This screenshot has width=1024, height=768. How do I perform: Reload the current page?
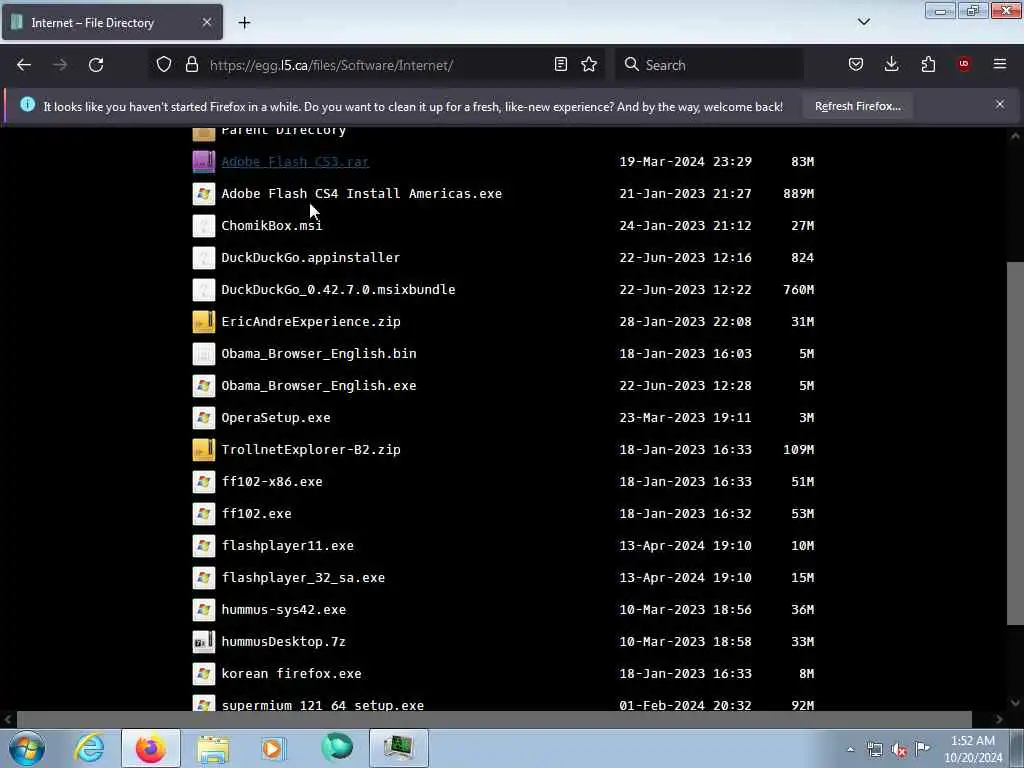coord(96,65)
